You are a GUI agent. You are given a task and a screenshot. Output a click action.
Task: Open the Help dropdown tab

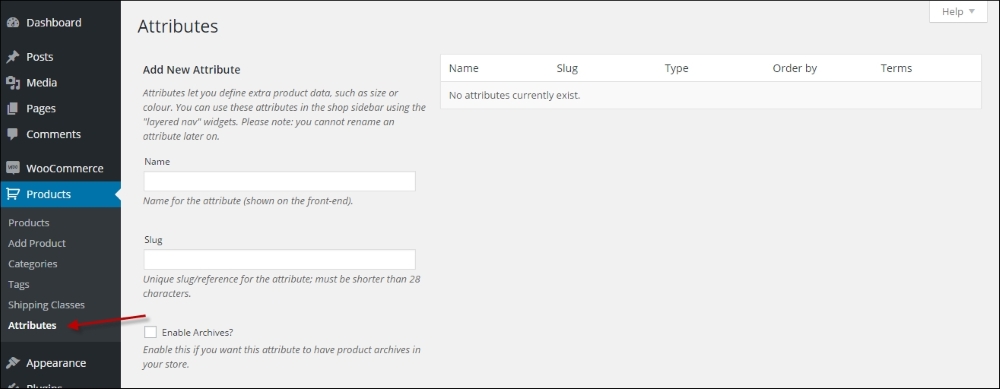pos(958,11)
